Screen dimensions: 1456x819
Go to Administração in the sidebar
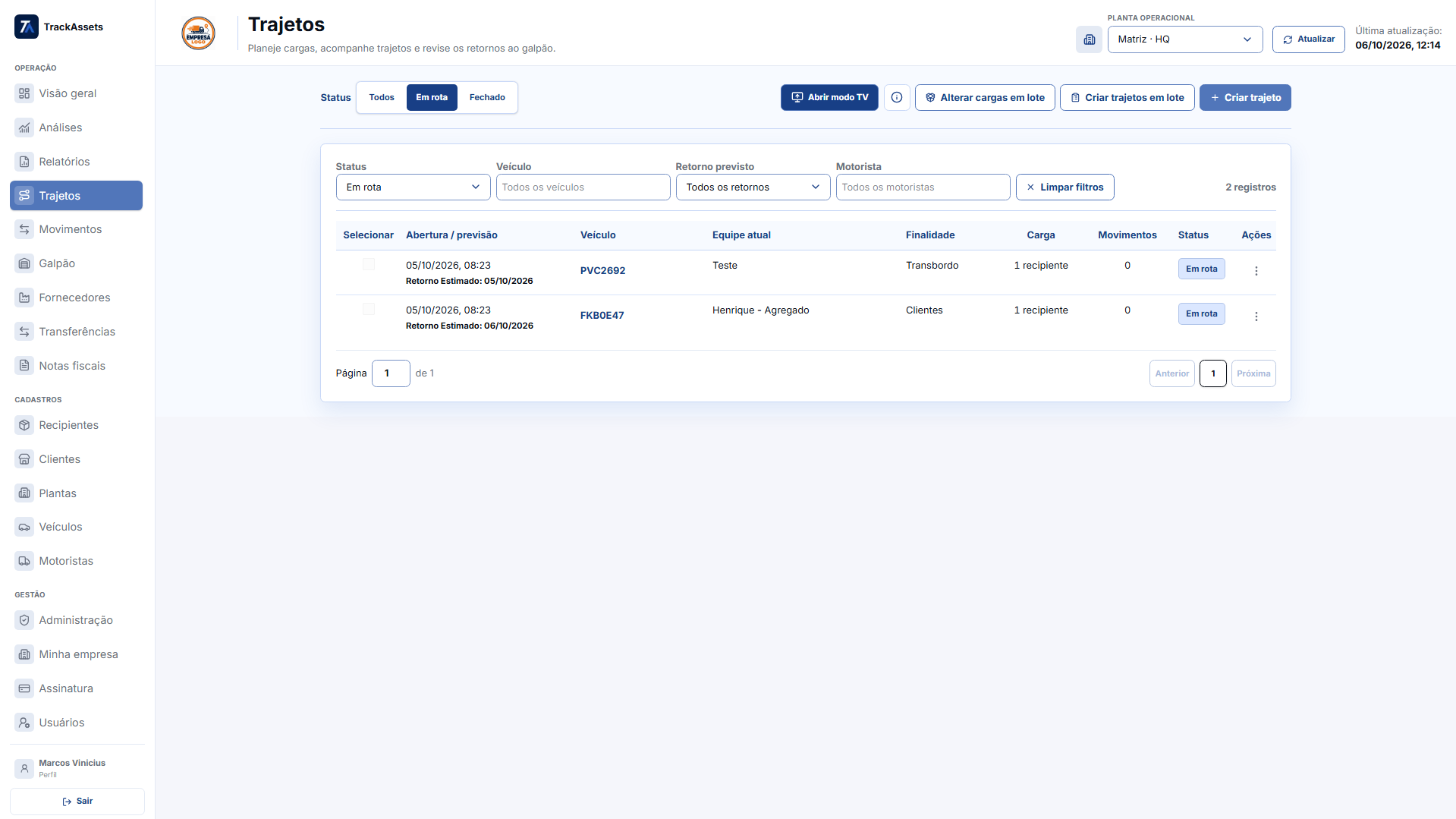pyautogui.click(x=76, y=620)
